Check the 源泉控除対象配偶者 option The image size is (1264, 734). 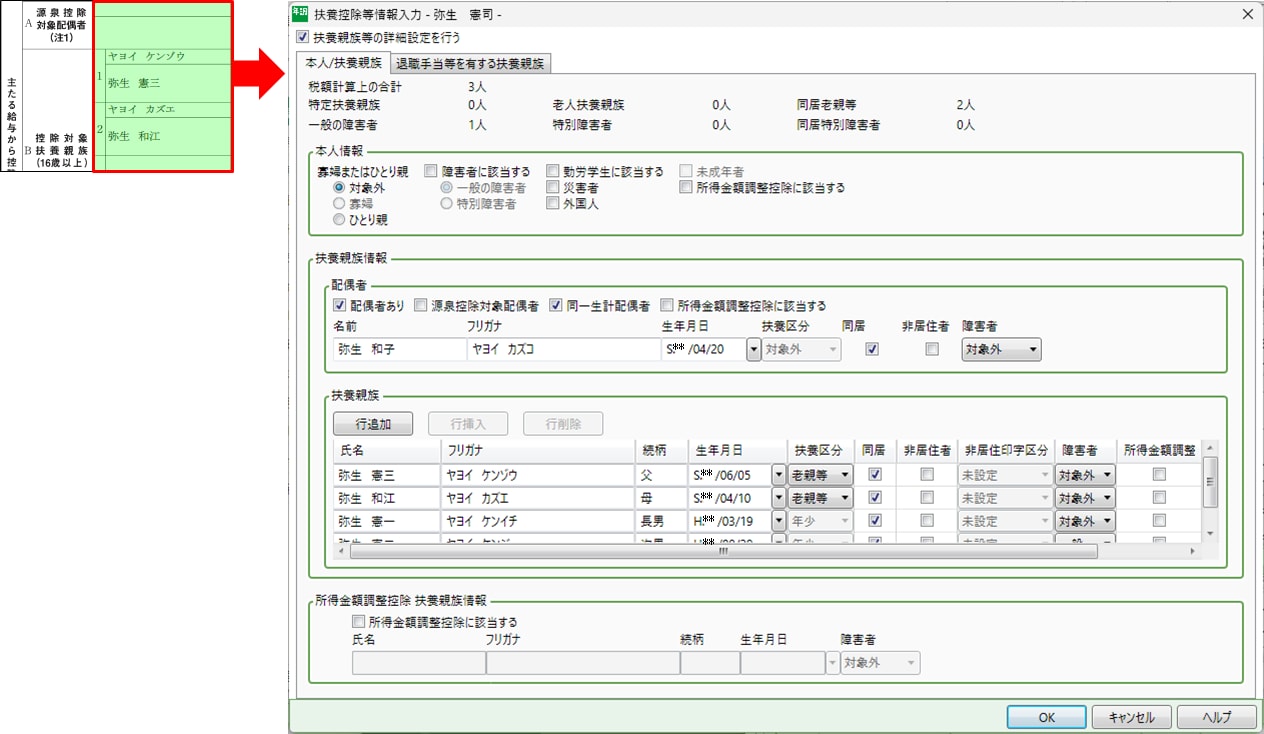click(421, 306)
